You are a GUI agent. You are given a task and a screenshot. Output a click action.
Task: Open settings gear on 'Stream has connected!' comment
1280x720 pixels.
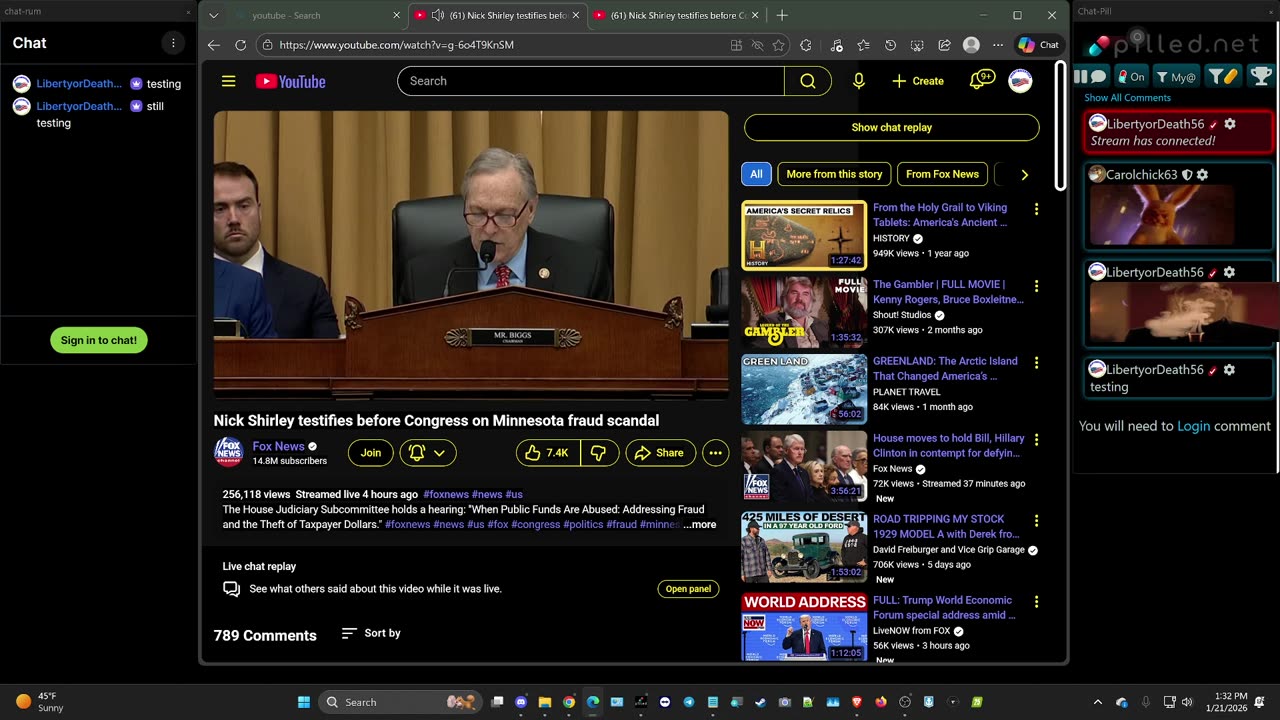(x=1229, y=124)
